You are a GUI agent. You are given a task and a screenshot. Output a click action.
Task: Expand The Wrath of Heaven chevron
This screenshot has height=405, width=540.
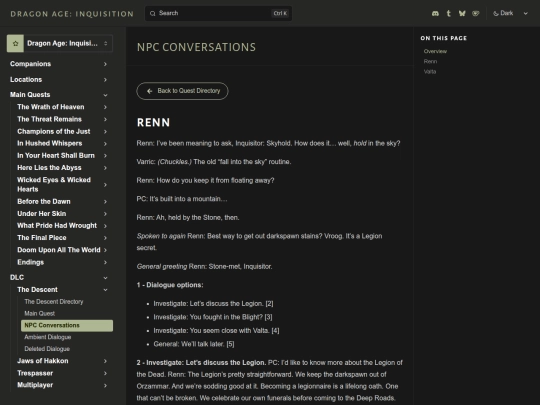click(x=105, y=107)
